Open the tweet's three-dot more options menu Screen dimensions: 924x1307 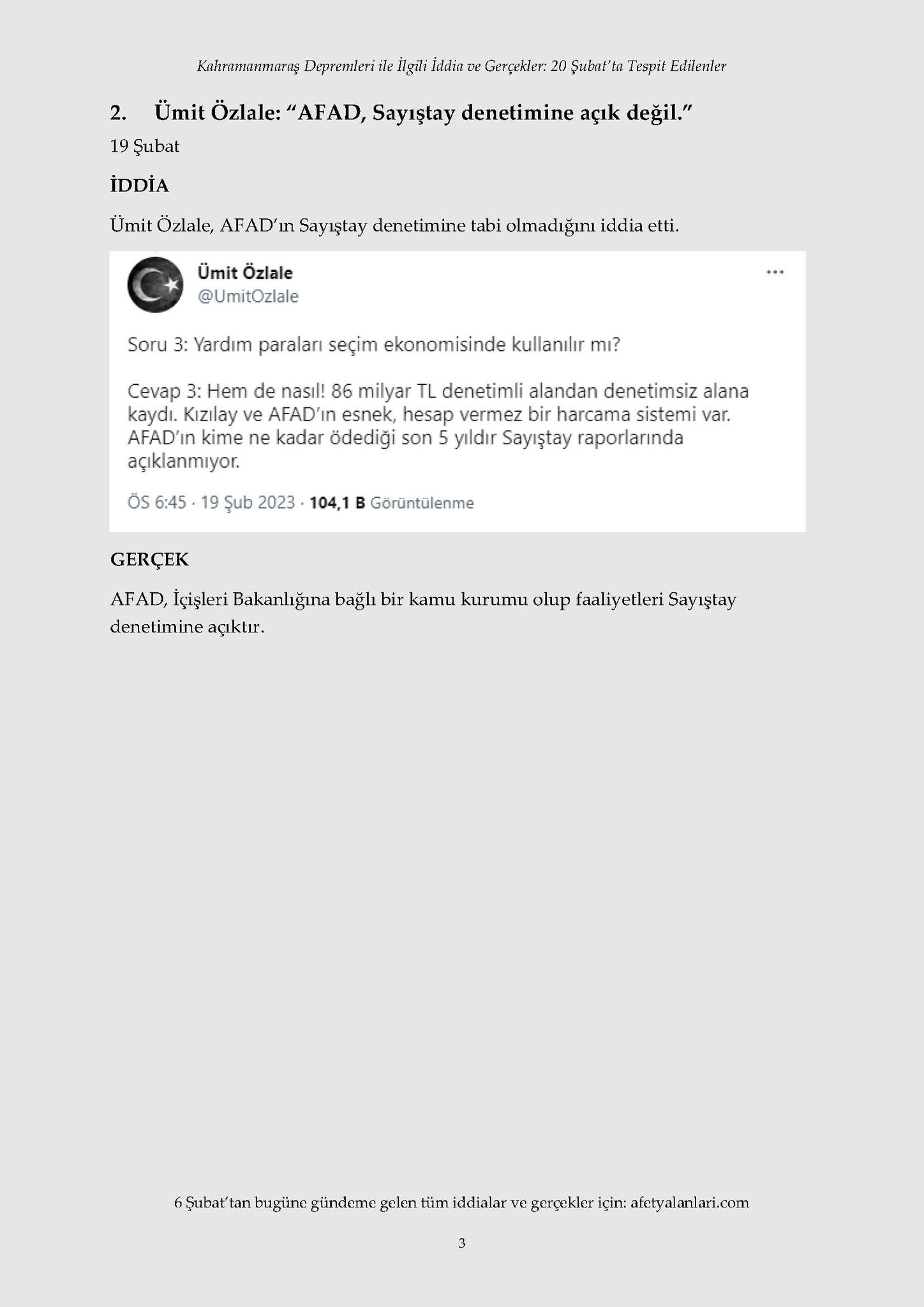(x=775, y=273)
